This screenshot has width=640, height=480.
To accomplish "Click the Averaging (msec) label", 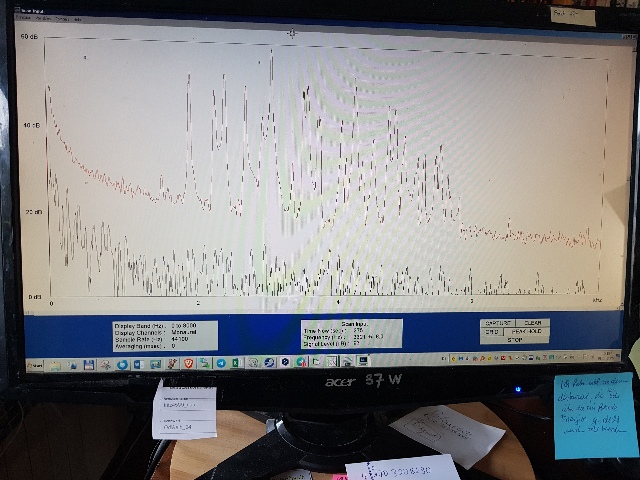I will (140, 346).
